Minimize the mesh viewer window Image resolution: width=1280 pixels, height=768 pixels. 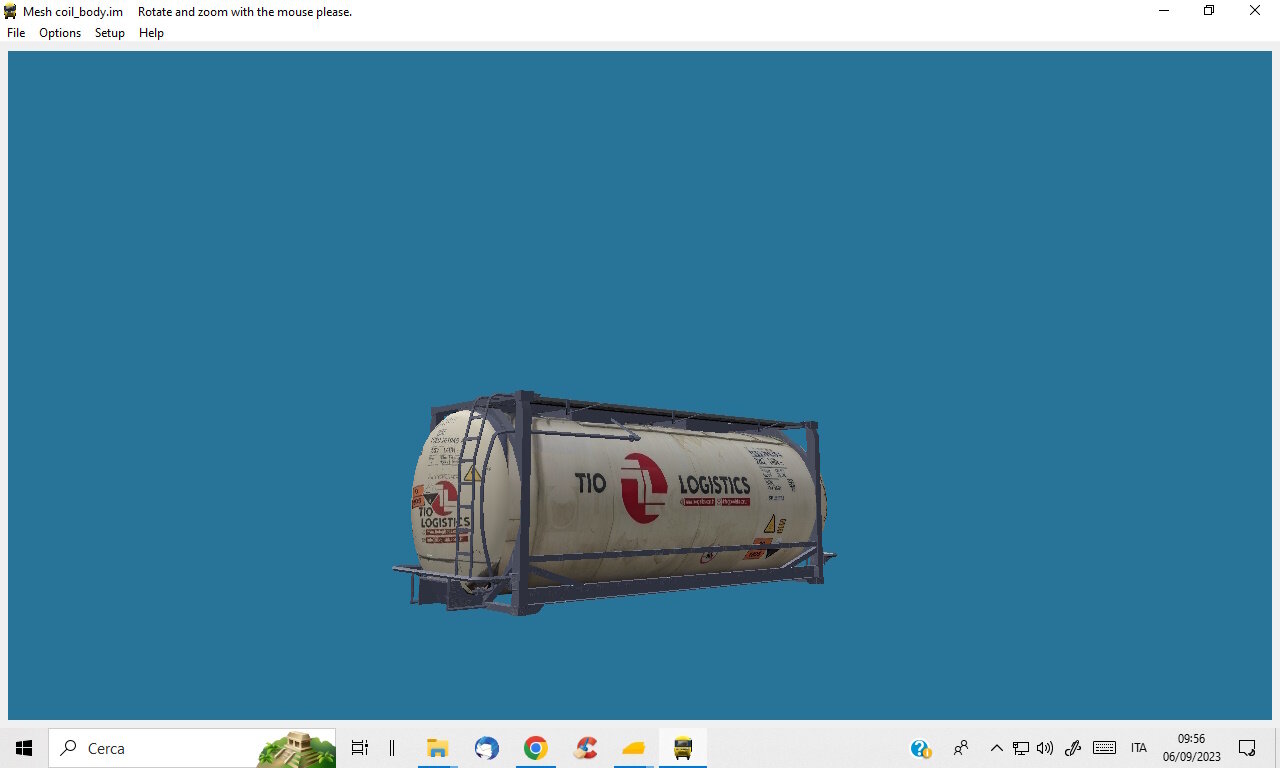point(1164,11)
